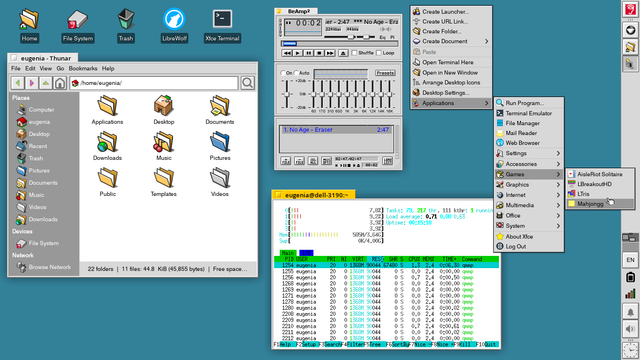
Task: Open Computer in Thunar Places sidebar
Action: point(36,110)
